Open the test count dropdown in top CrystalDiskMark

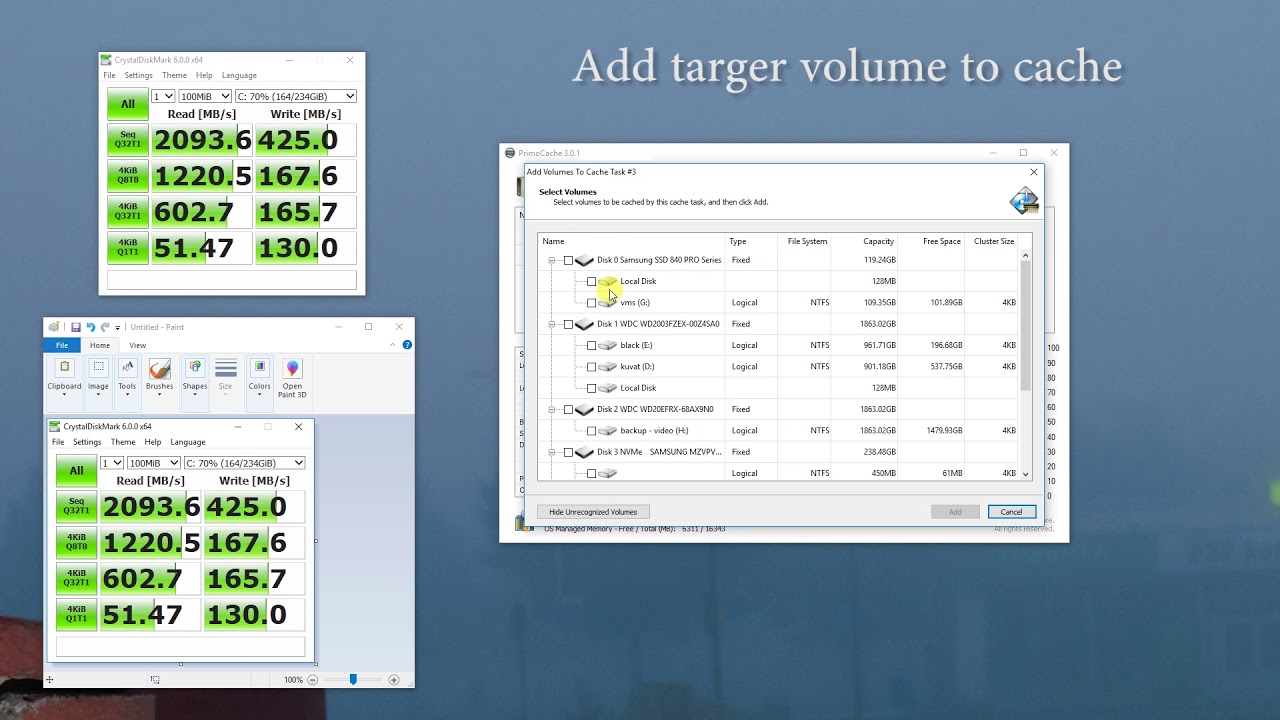point(163,96)
